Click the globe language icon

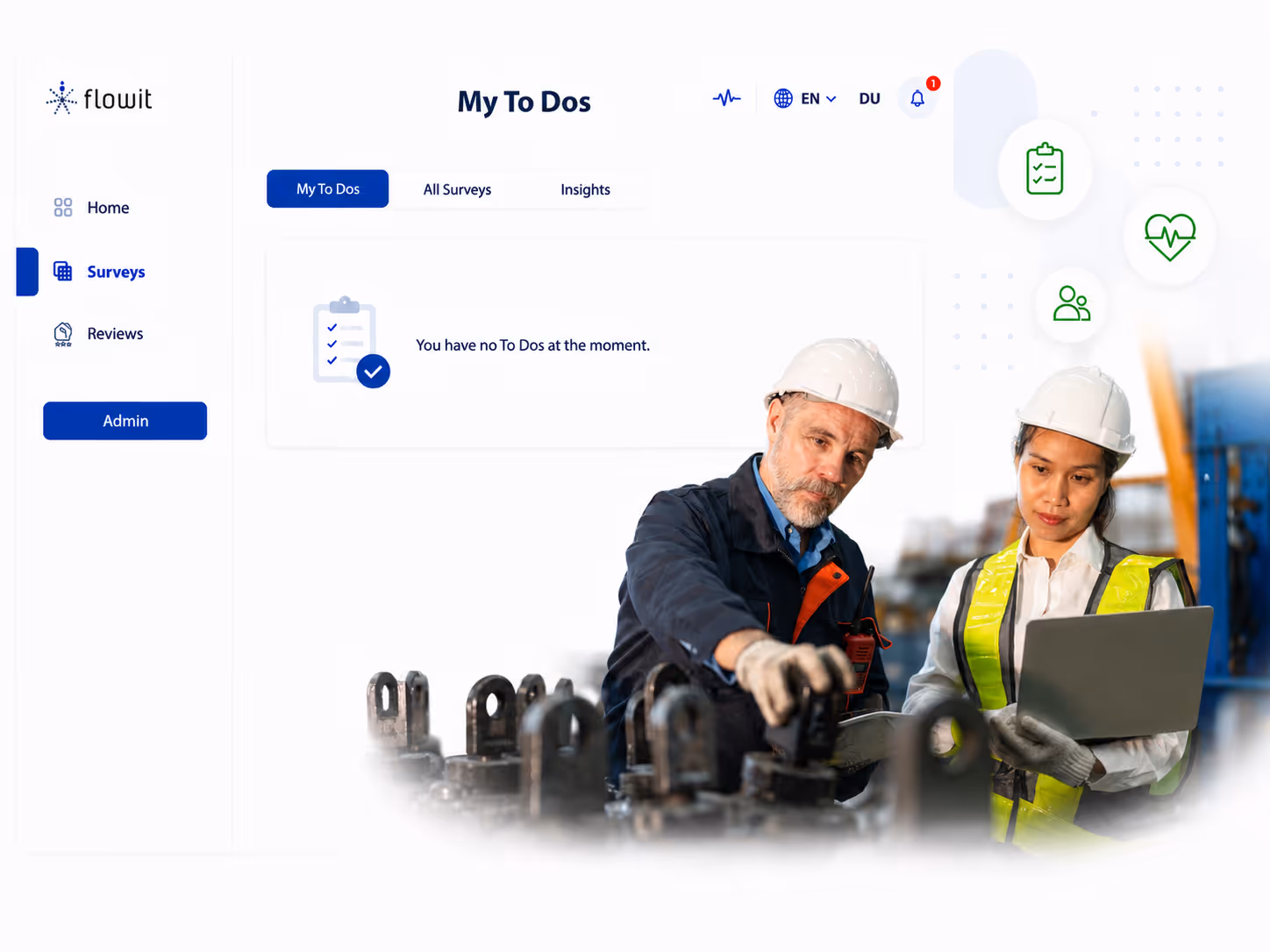(x=783, y=98)
